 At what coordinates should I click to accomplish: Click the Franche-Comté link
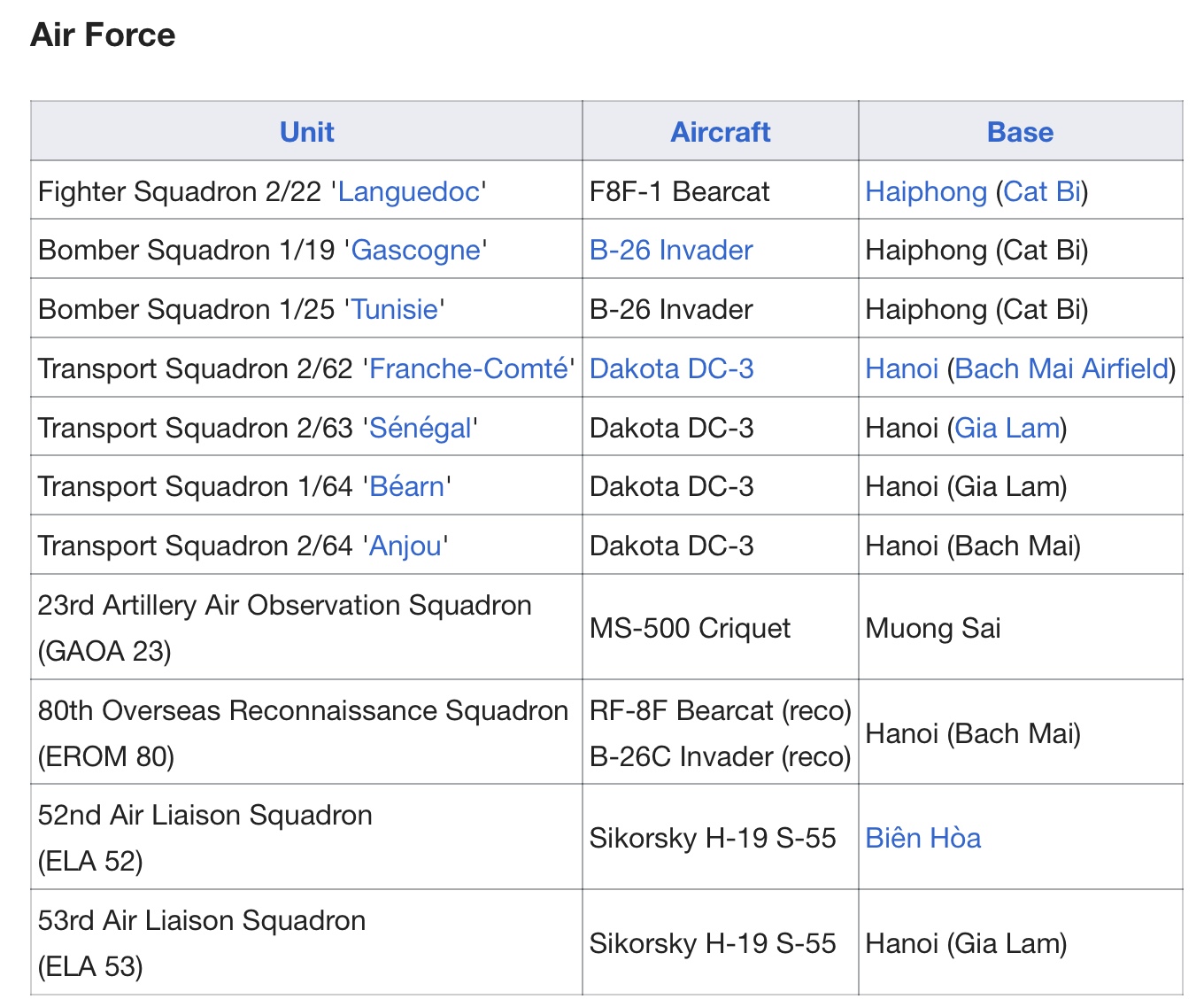click(468, 368)
